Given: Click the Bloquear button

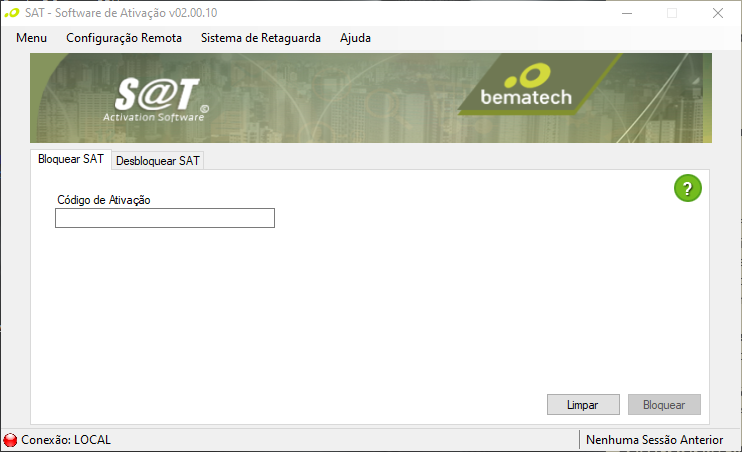Looking at the screenshot, I should [x=664, y=405].
